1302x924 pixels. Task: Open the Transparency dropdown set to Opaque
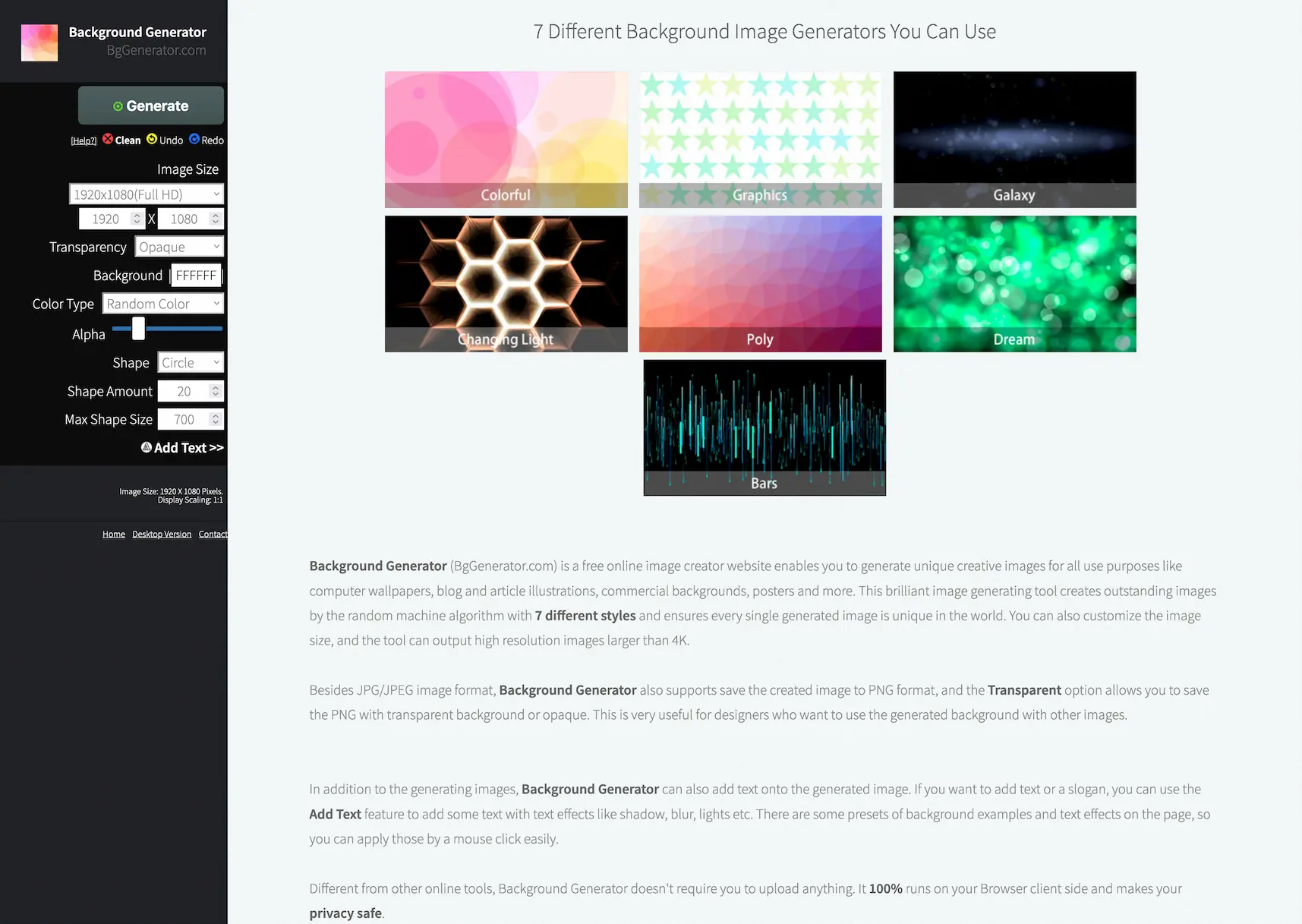179,246
